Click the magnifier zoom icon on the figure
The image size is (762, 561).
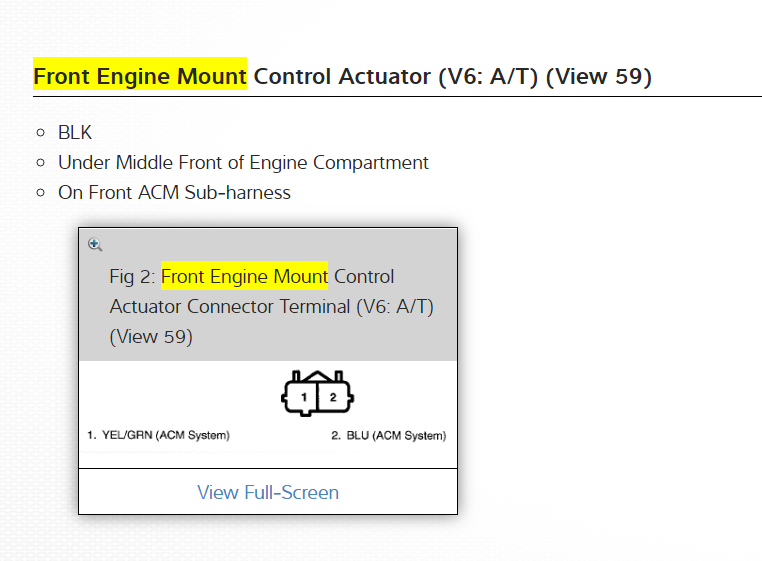[x=95, y=244]
